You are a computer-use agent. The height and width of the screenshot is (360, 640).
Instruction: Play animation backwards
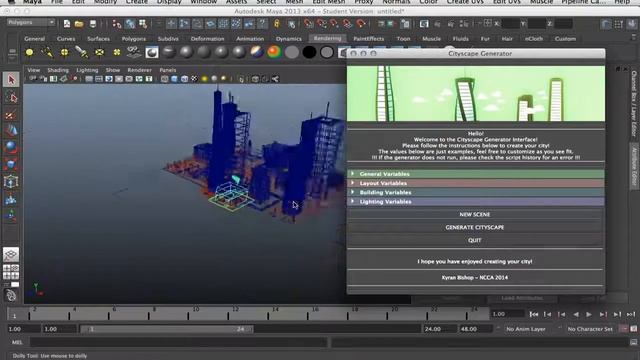point(576,314)
